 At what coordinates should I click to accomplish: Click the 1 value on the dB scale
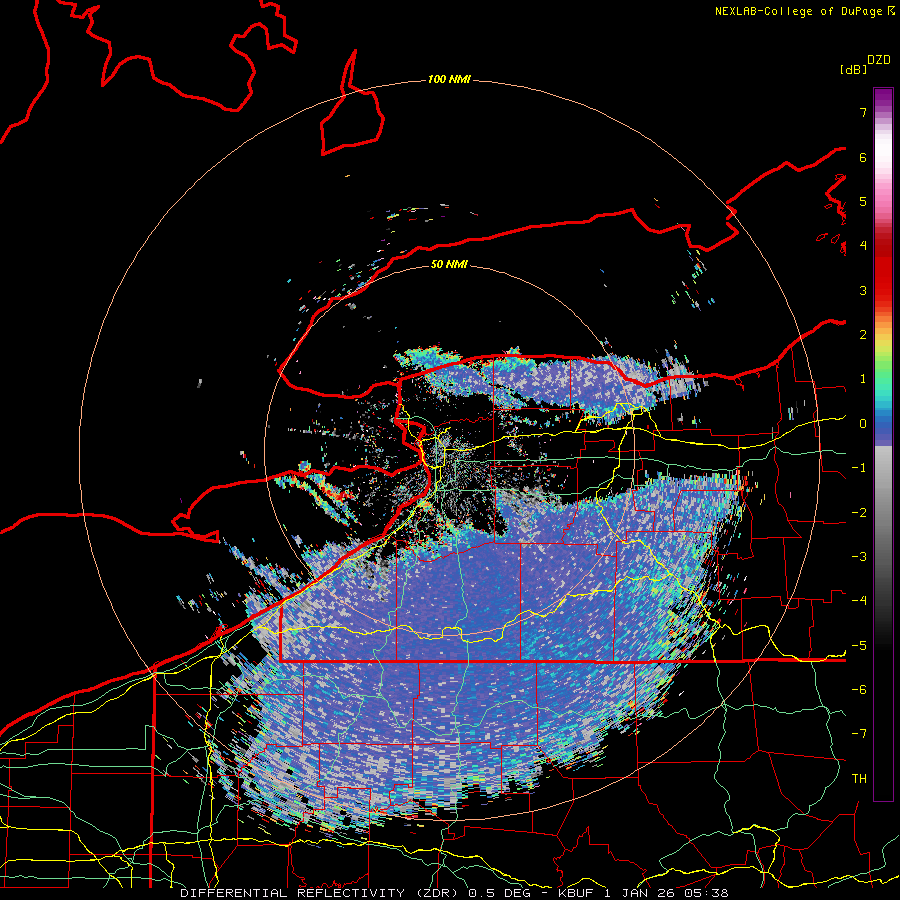pos(863,379)
